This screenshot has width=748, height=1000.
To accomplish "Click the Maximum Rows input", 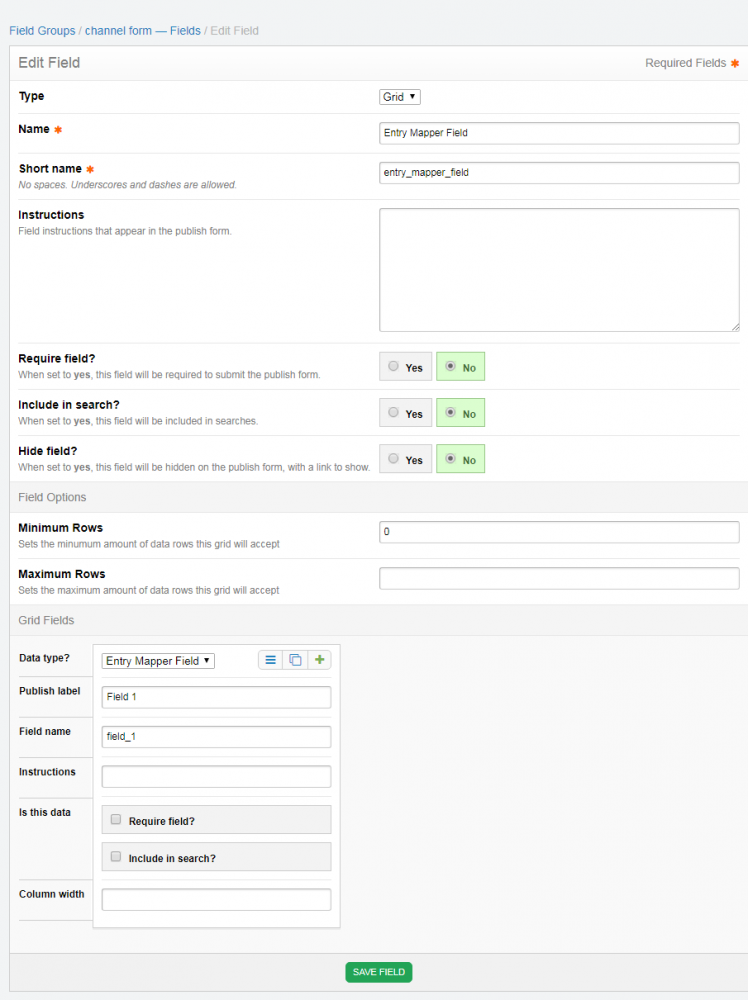I will pyautogui.click(x=559, y=578).
